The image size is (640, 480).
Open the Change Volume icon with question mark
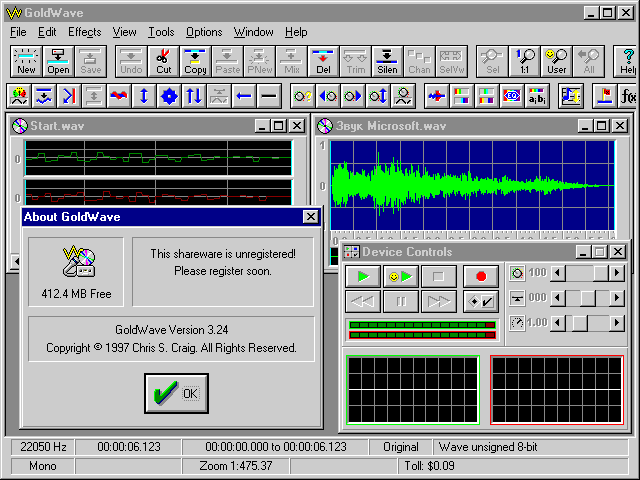click(x=303, y=96)
